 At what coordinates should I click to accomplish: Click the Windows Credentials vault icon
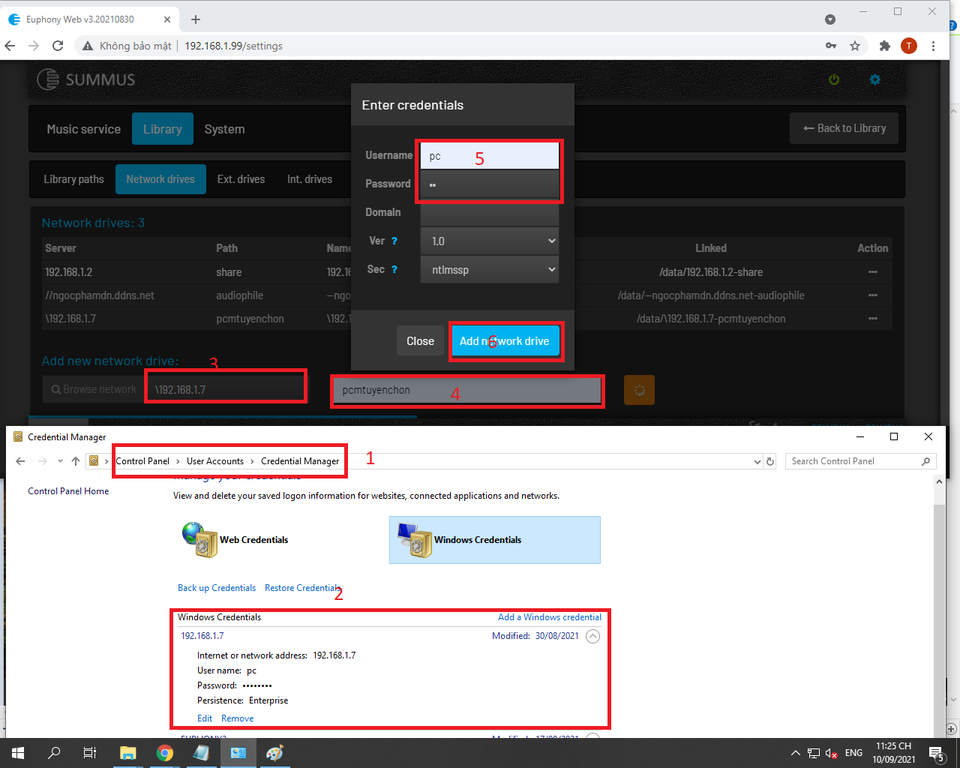tap(415, 540)
